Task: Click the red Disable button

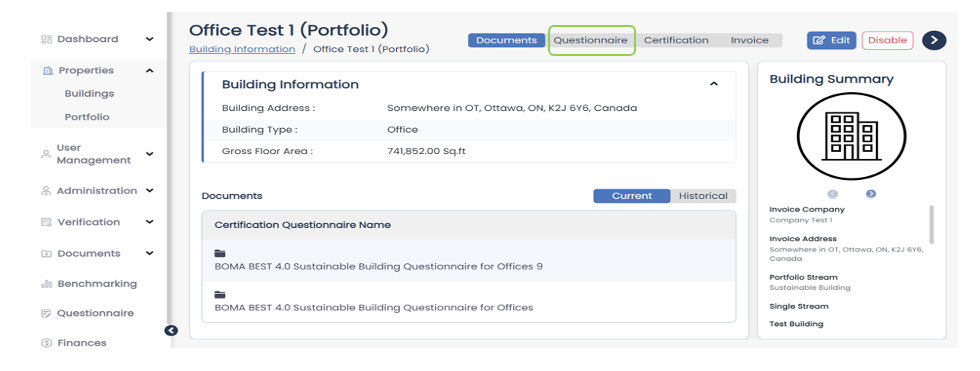Action: point(888,41)
